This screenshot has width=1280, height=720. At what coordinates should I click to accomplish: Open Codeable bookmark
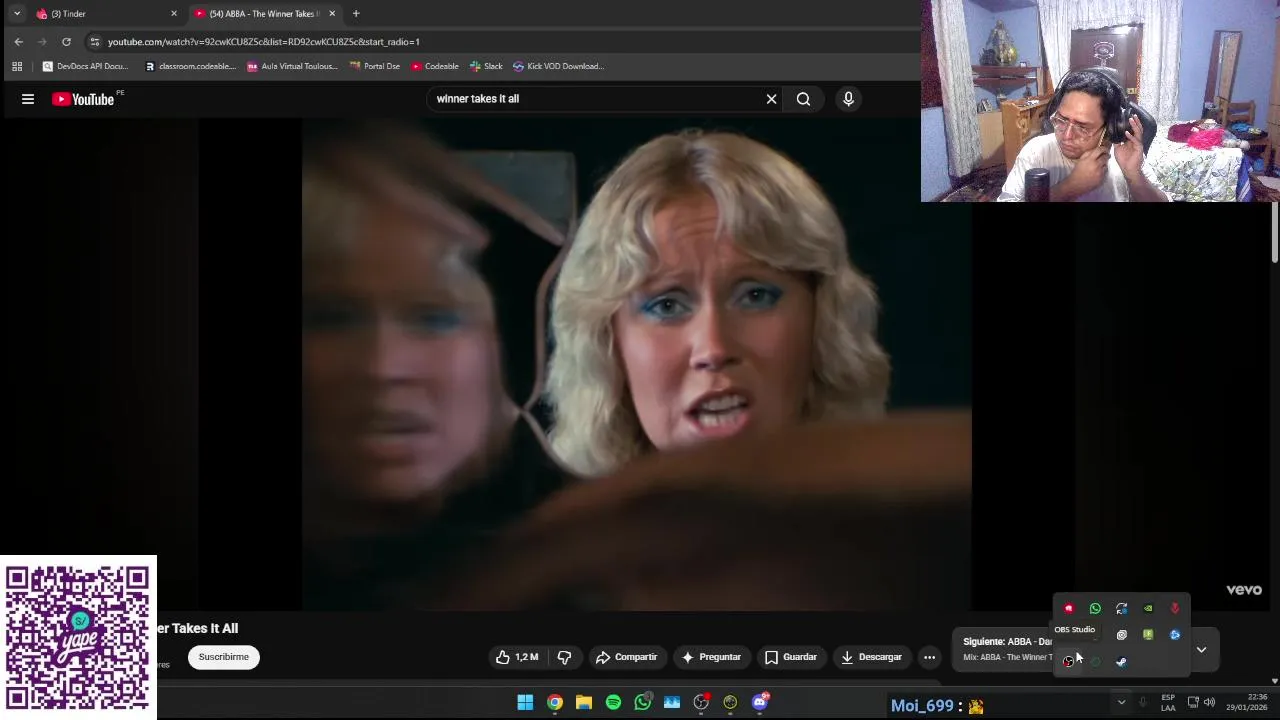pos(435,66)
